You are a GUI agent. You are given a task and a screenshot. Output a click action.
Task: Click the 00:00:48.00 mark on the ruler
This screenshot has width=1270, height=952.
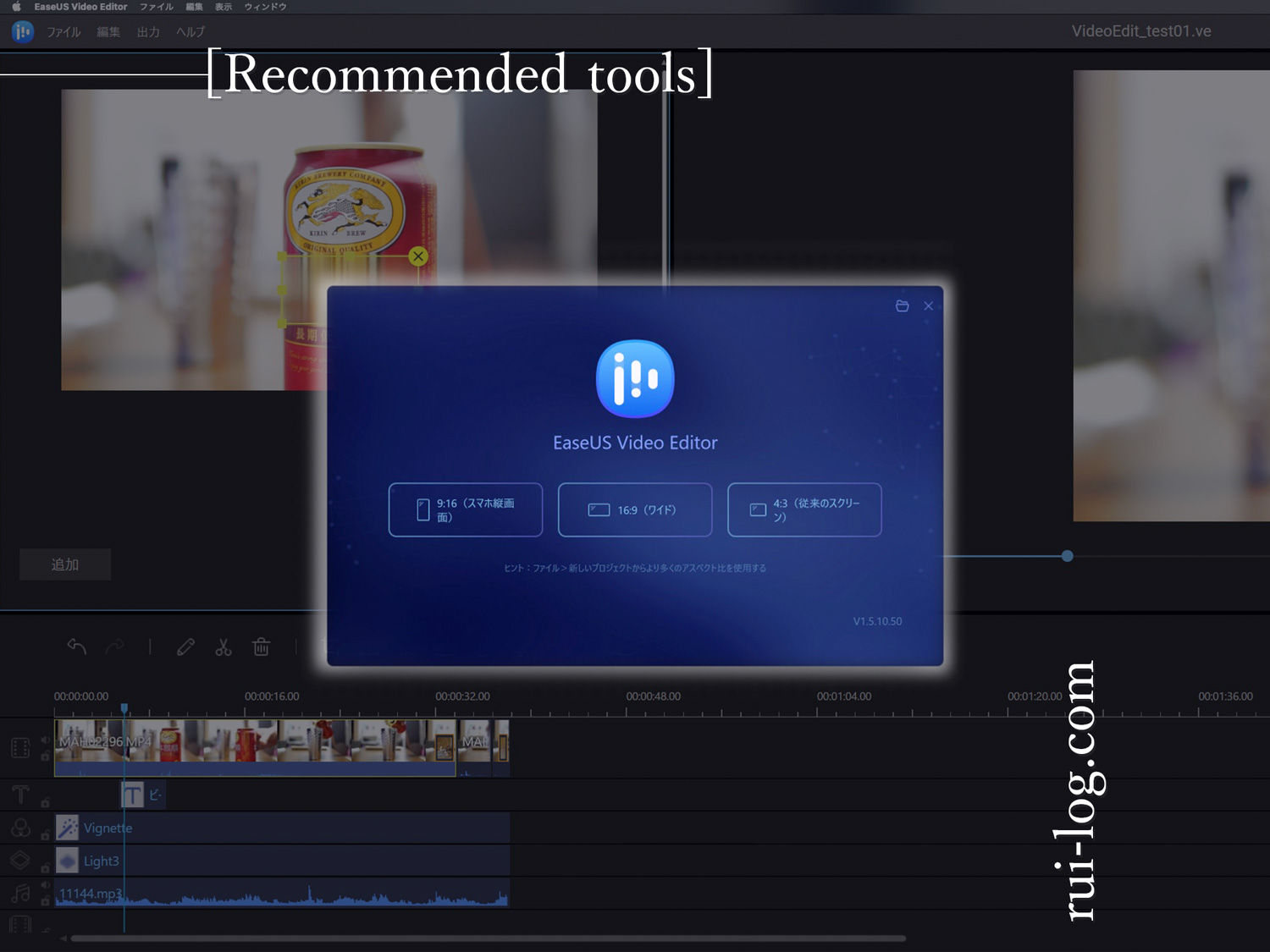[653, 696]
